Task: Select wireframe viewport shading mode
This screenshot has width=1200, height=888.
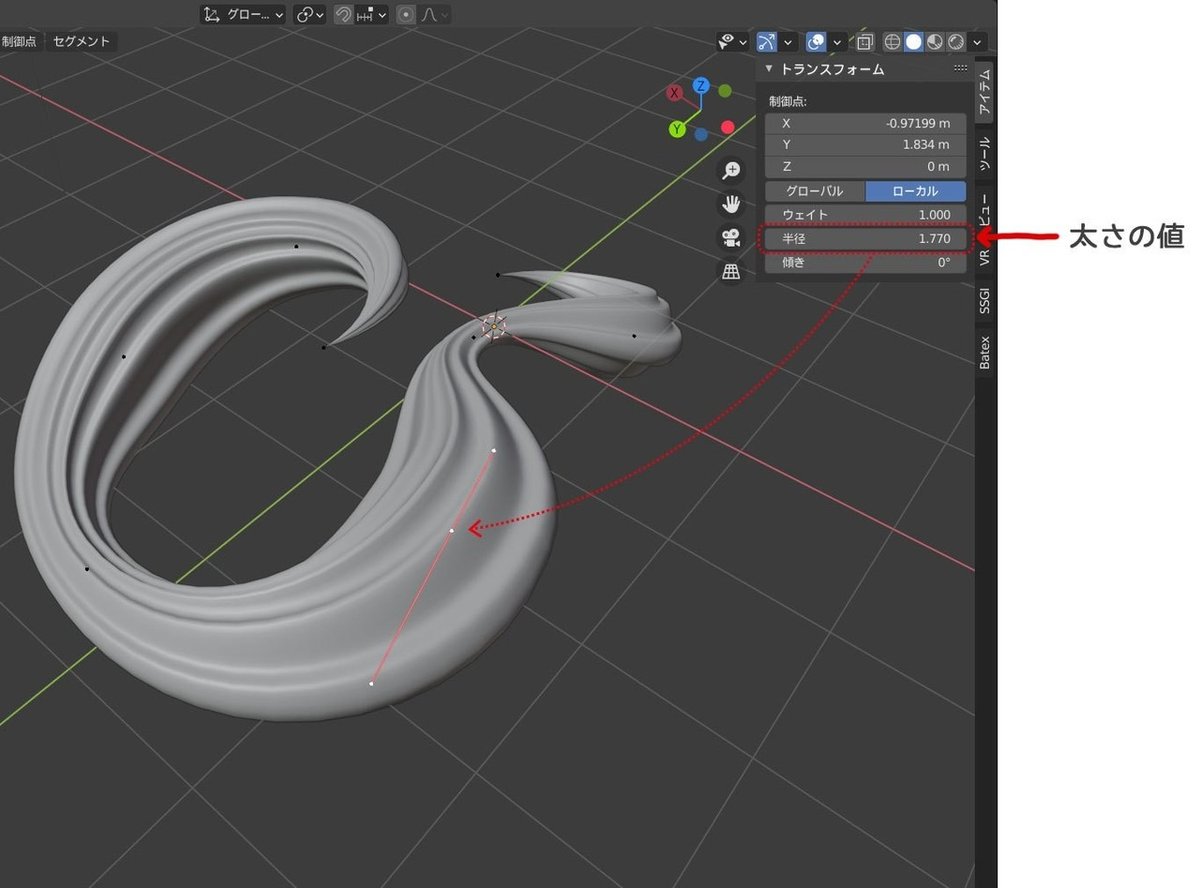Action: [892, 42]
